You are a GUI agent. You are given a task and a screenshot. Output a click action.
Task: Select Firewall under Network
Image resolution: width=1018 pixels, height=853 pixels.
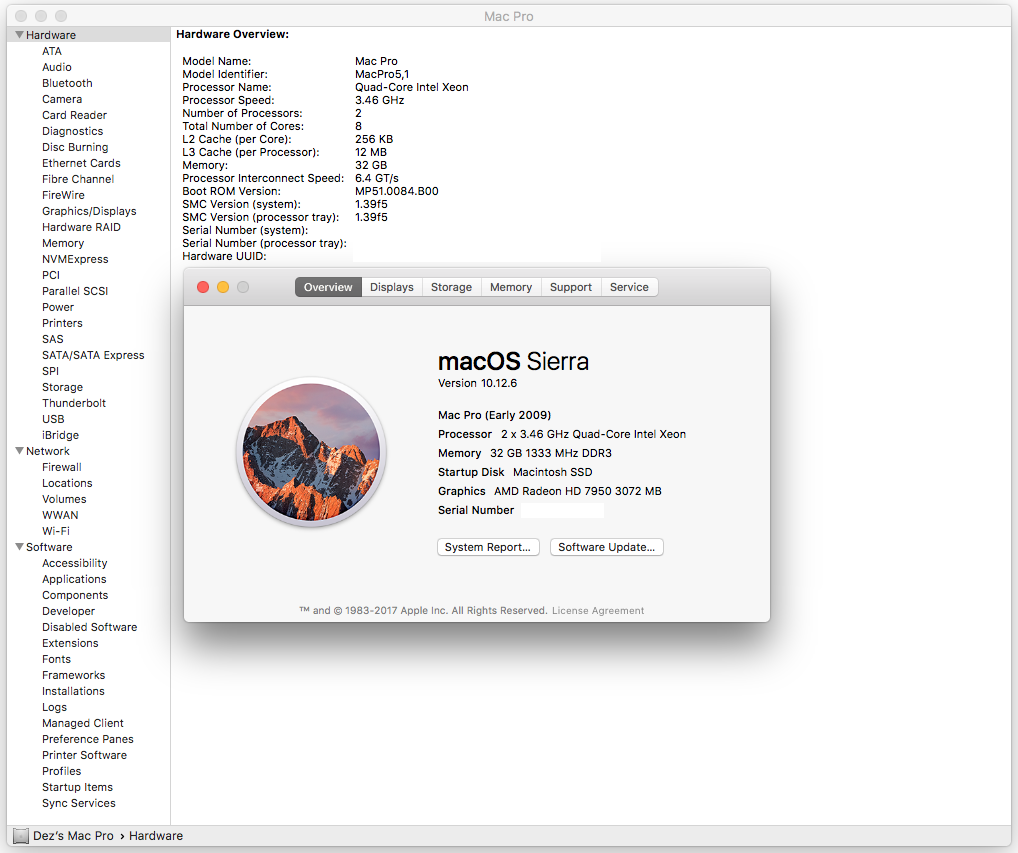(x=62, y=467)
